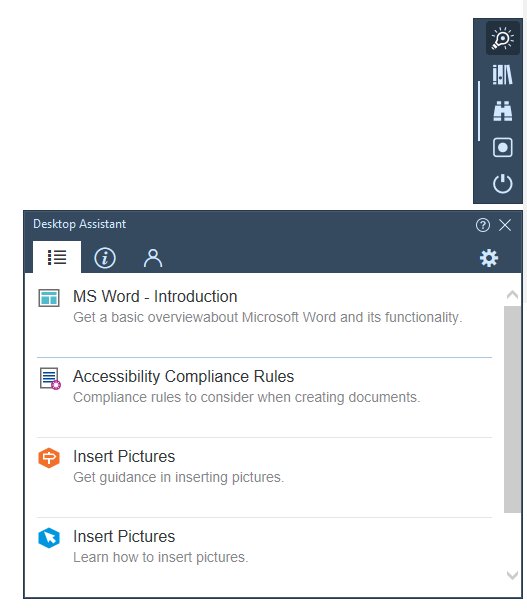
Task: Open MS Word - Introduction entry
Action: click(x=264, y=317)
